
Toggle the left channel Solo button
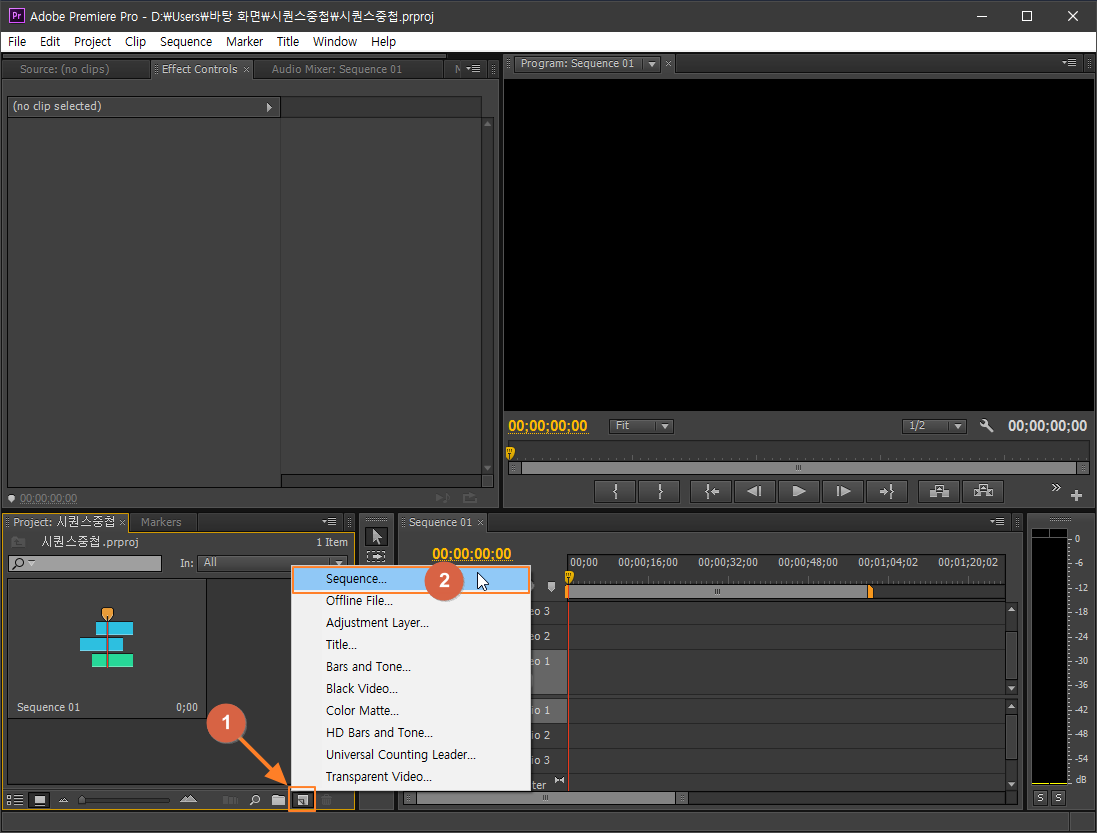pyautogui.click(x=1040, y=798)
